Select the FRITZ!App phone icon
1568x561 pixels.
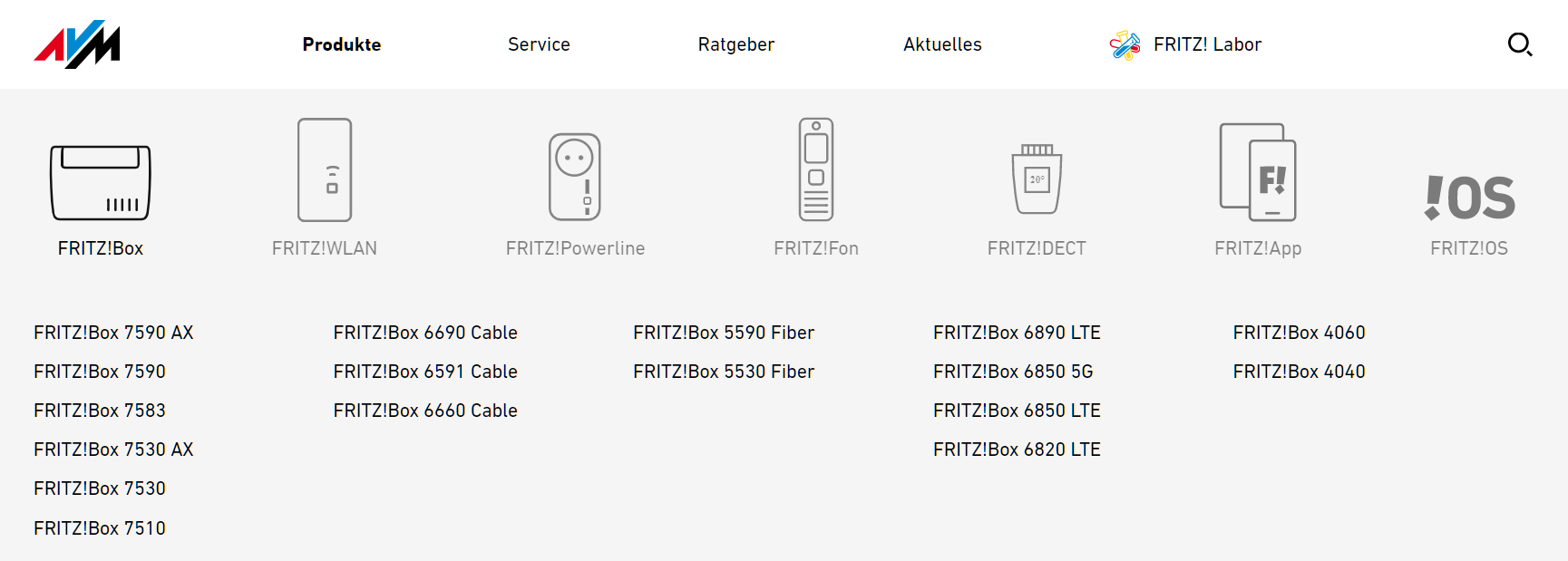[1258, 172]
